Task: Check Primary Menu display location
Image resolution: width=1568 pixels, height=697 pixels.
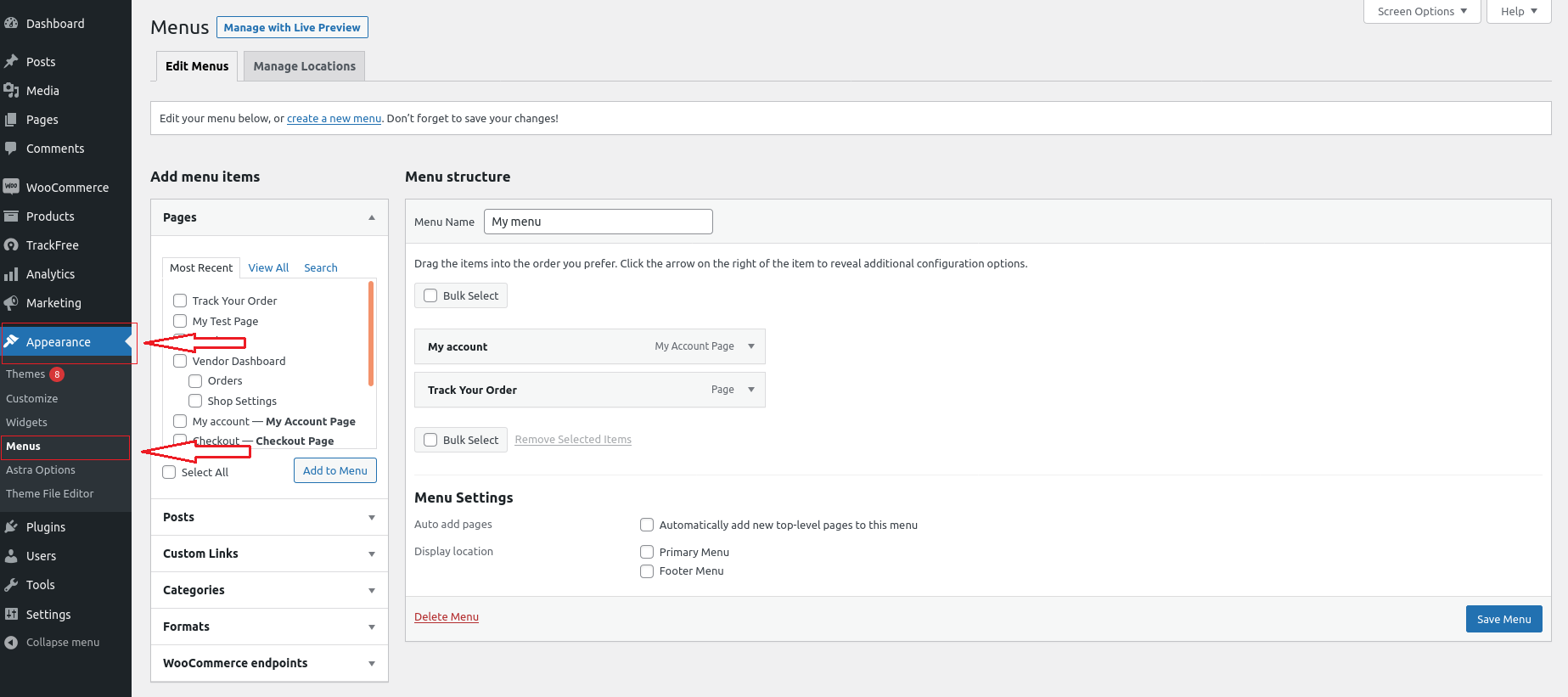Action: click(647, 552)
